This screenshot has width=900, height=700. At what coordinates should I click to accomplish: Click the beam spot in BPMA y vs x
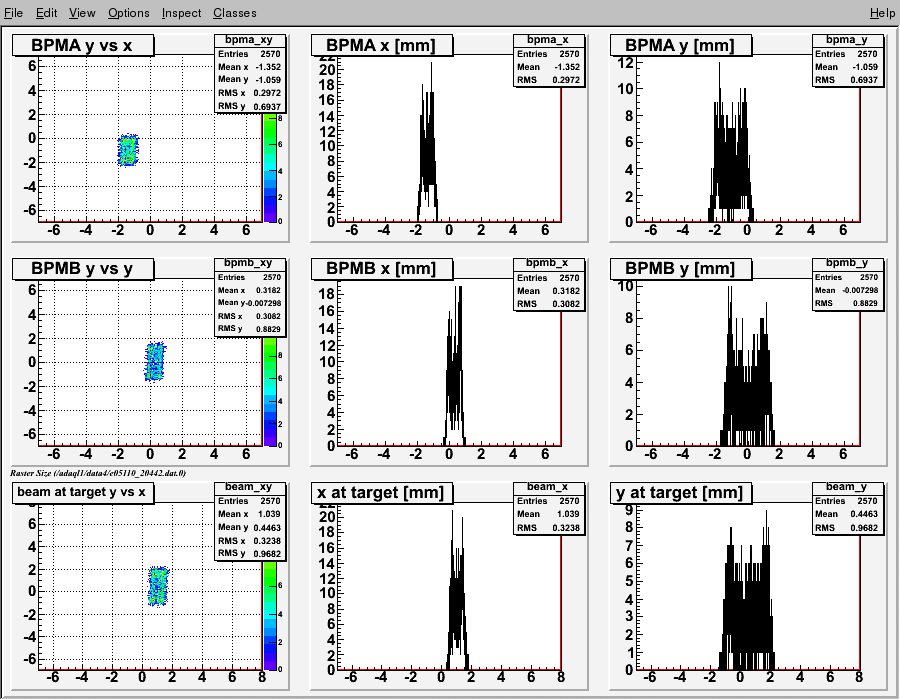(x=129, y=150)
